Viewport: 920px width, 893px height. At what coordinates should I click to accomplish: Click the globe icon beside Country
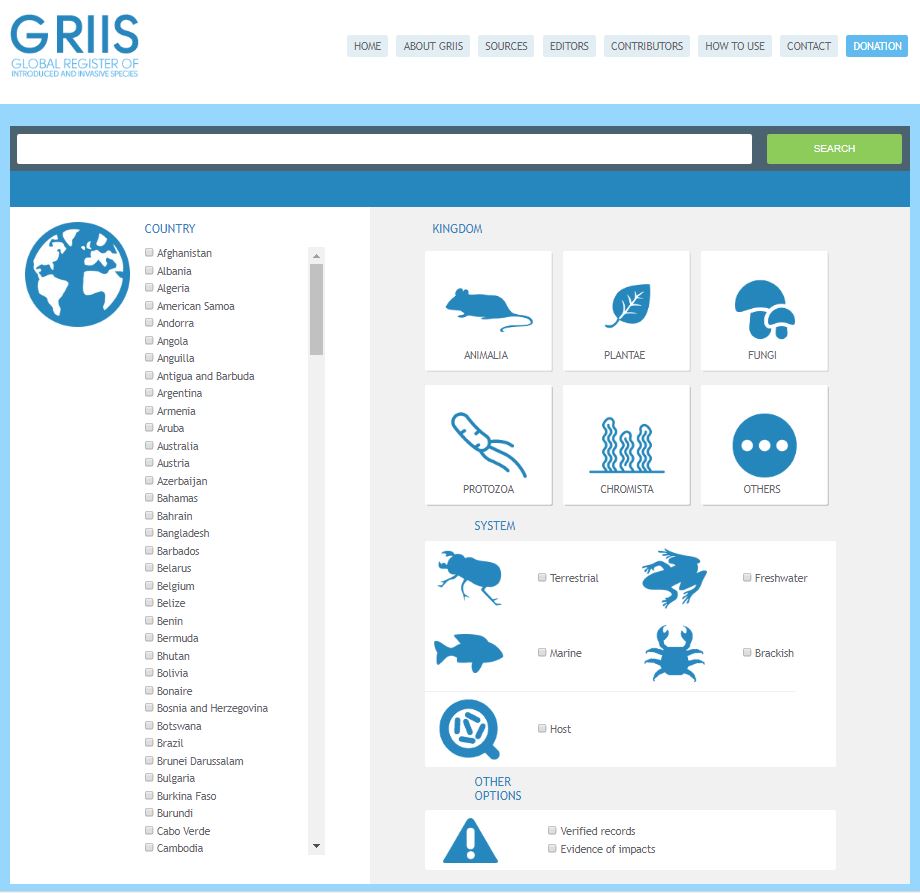(78, 274)
